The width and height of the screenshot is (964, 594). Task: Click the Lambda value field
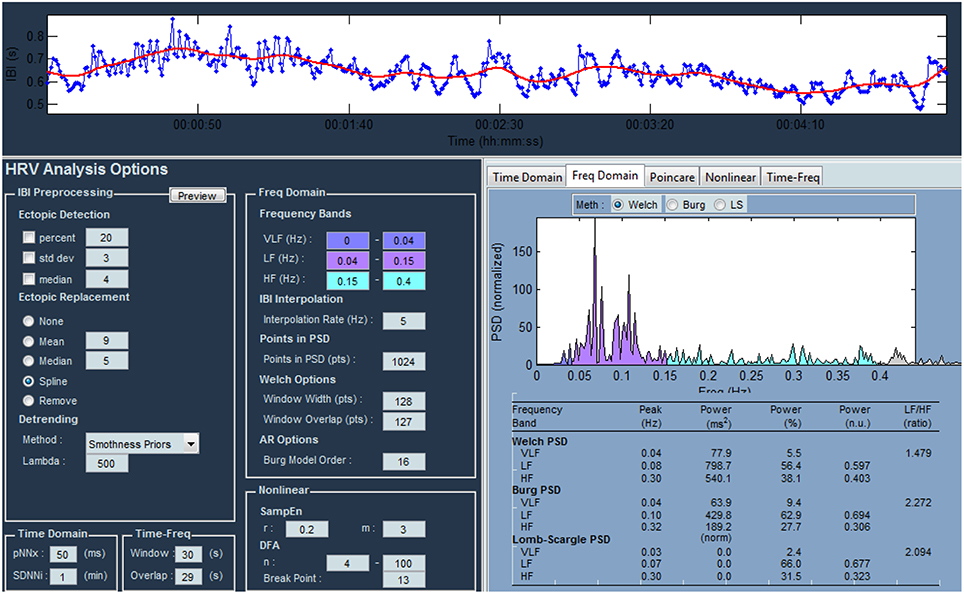click(106, 463)
